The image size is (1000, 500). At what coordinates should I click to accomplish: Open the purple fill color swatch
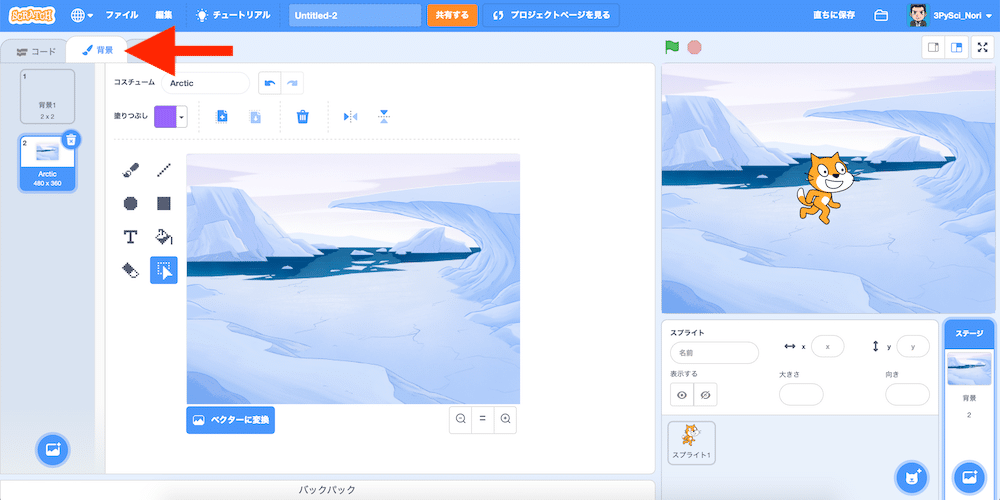[170, 117]
